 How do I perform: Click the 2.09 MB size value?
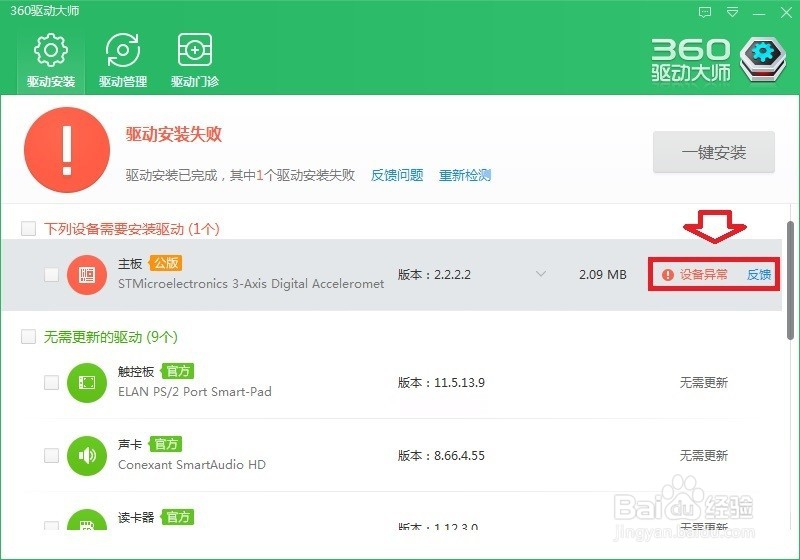coord(603,274)
